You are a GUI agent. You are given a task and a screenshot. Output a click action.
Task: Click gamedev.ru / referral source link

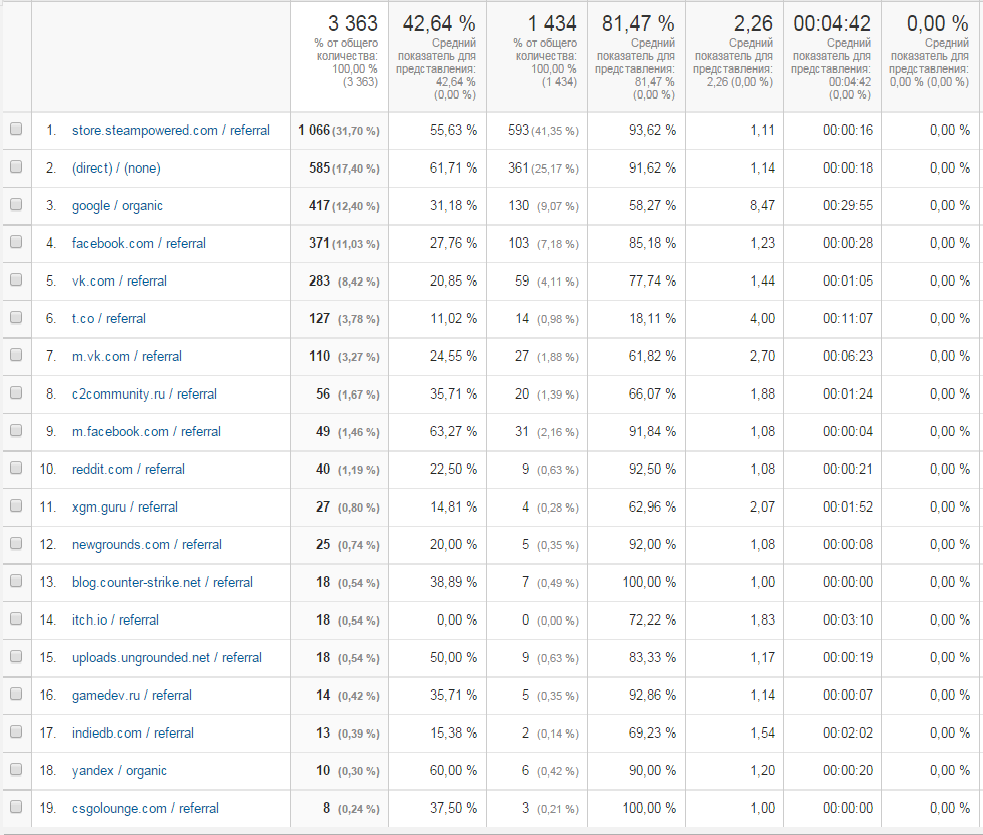pos(131,695)
